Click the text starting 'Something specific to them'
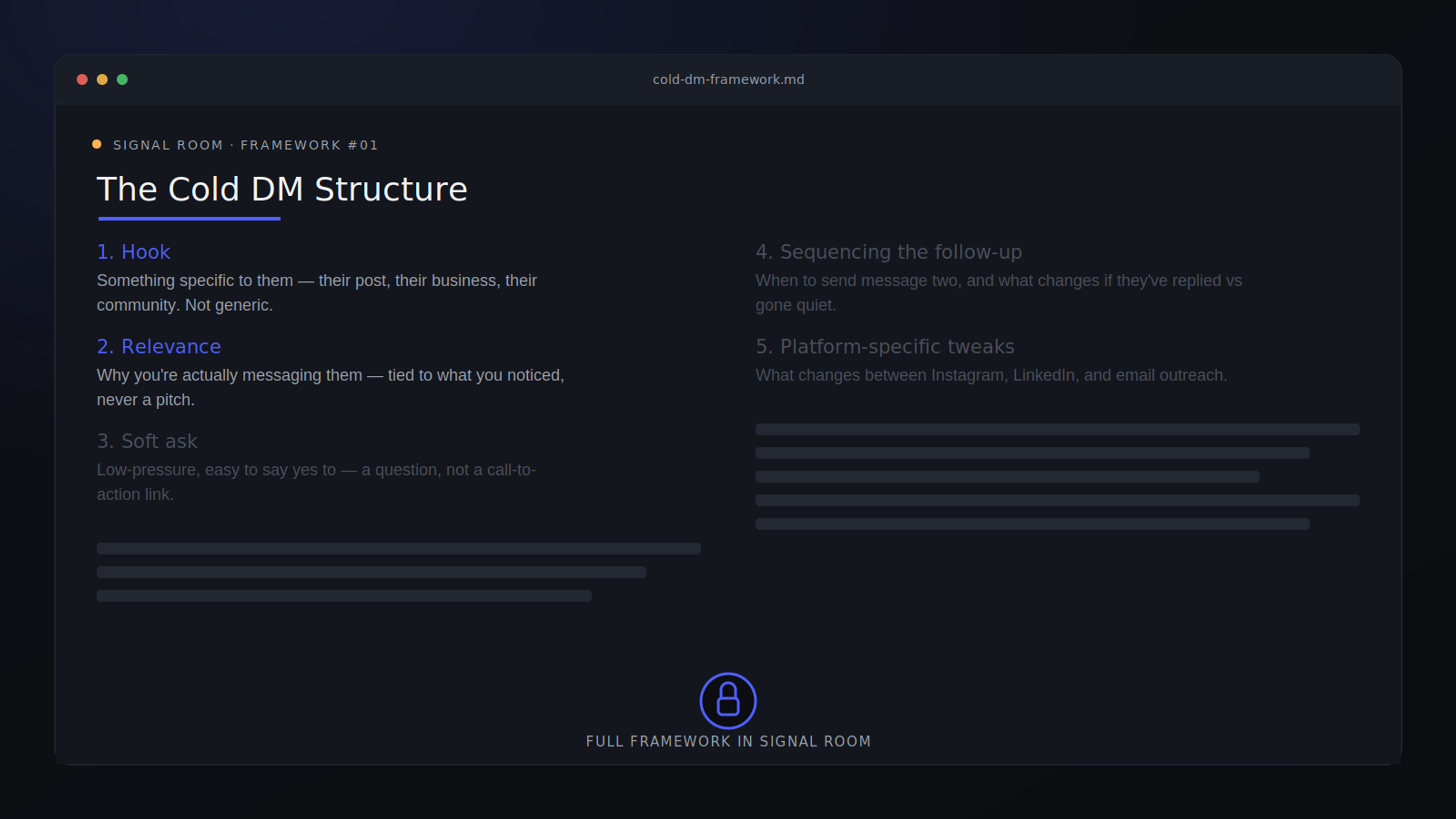This screenshot has width=1456, height=819. point(317,293)
